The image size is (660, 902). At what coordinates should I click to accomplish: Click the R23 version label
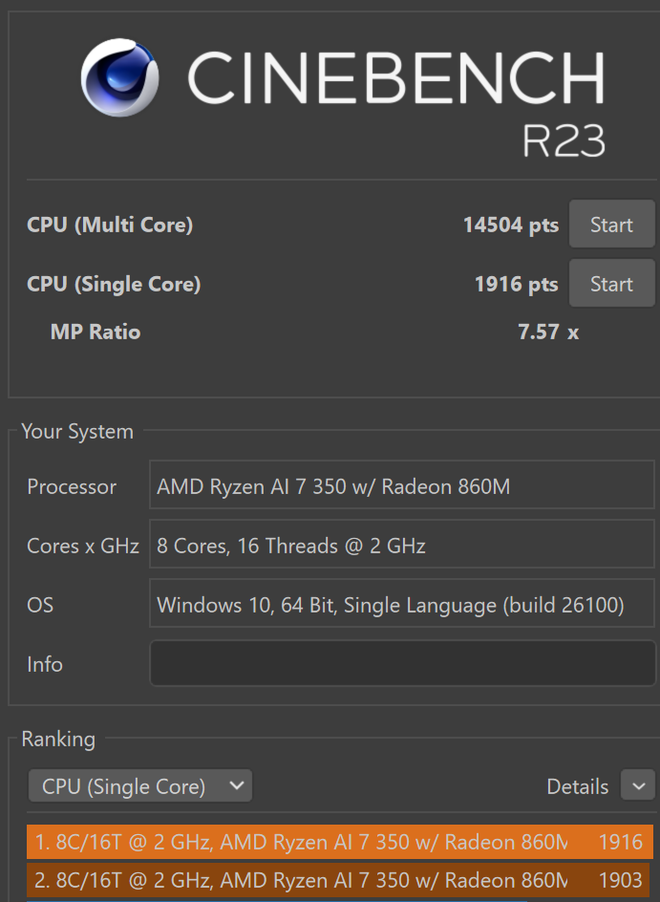click(564, 141)
